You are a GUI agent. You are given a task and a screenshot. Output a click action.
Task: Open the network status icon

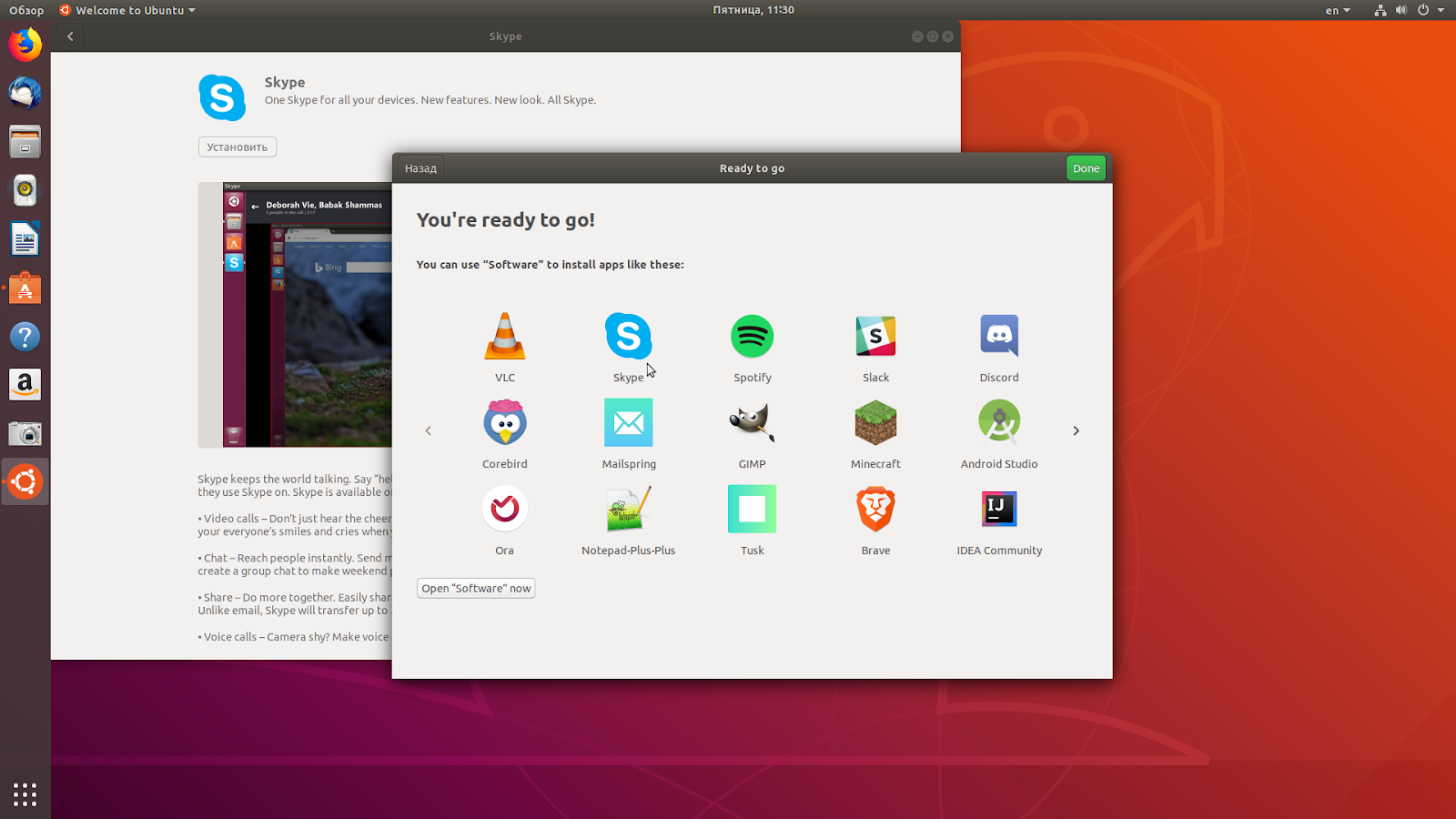(1380, 10)
